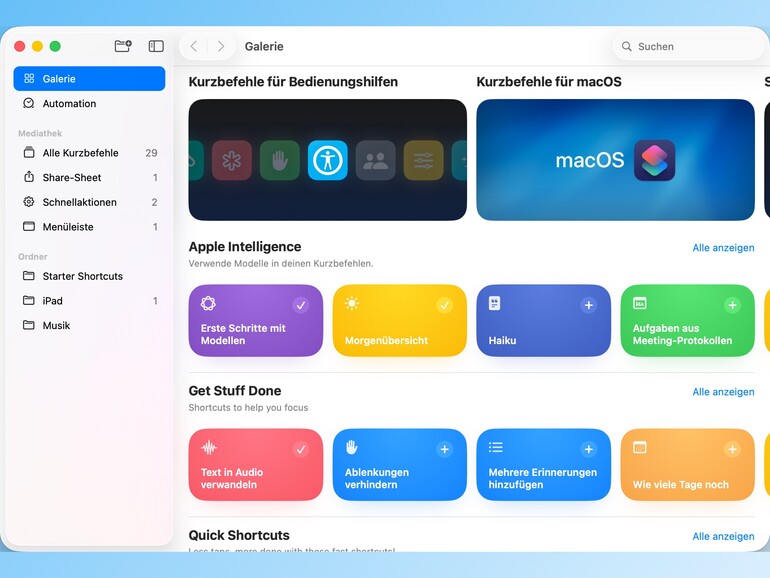Open Wie viele Tage noch card
Viewport: 770px width, 578px height.
[688, 465]
